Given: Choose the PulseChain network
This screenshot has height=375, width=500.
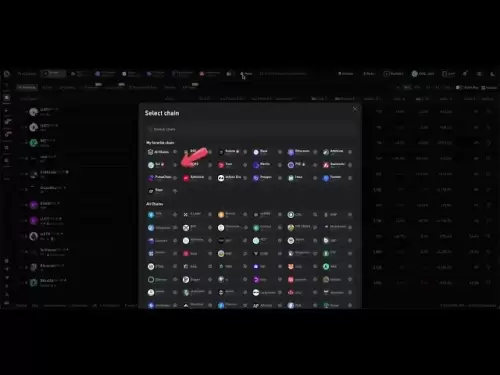Looking at the screenshot, I should [x=160, y=178].
